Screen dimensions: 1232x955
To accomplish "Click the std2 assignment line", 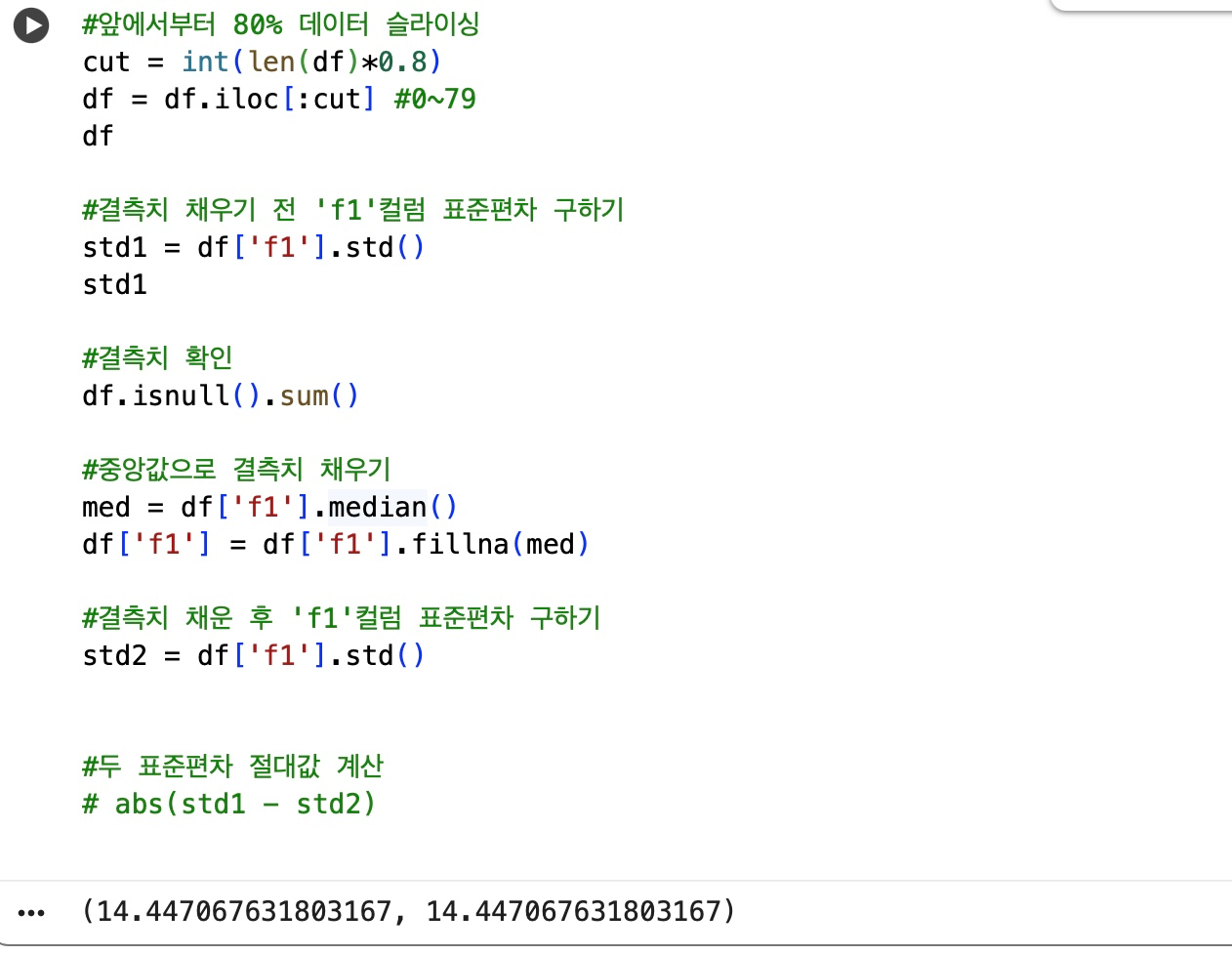I will [254, 655].
